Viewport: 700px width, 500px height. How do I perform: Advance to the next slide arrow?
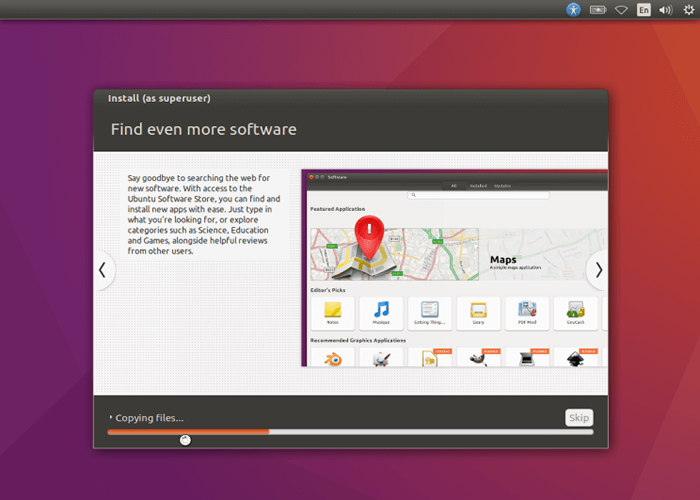click(x=599, y=270)
